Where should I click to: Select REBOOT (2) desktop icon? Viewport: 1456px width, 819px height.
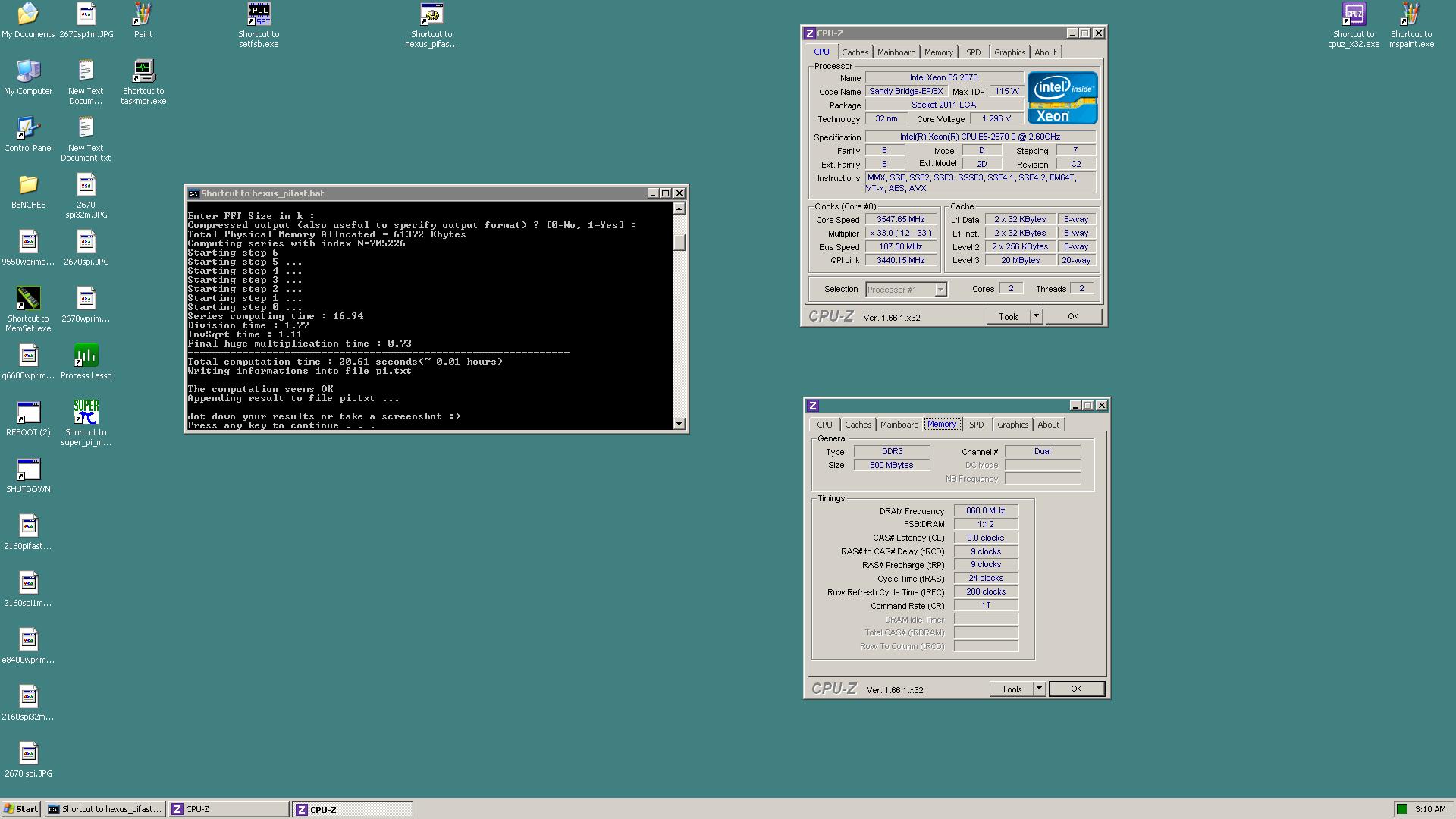(x=28, y=419)
